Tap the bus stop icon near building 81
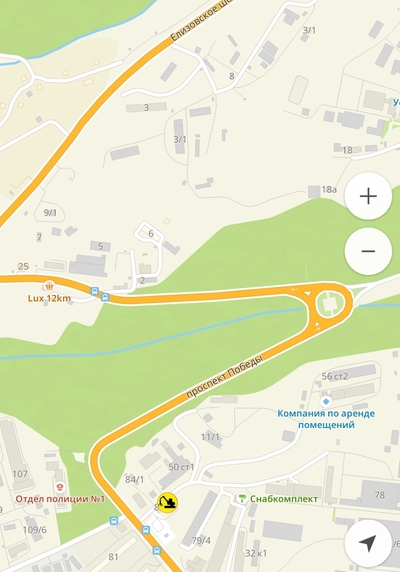Viewport: 400px width, 572px height. tap(114, 521)
